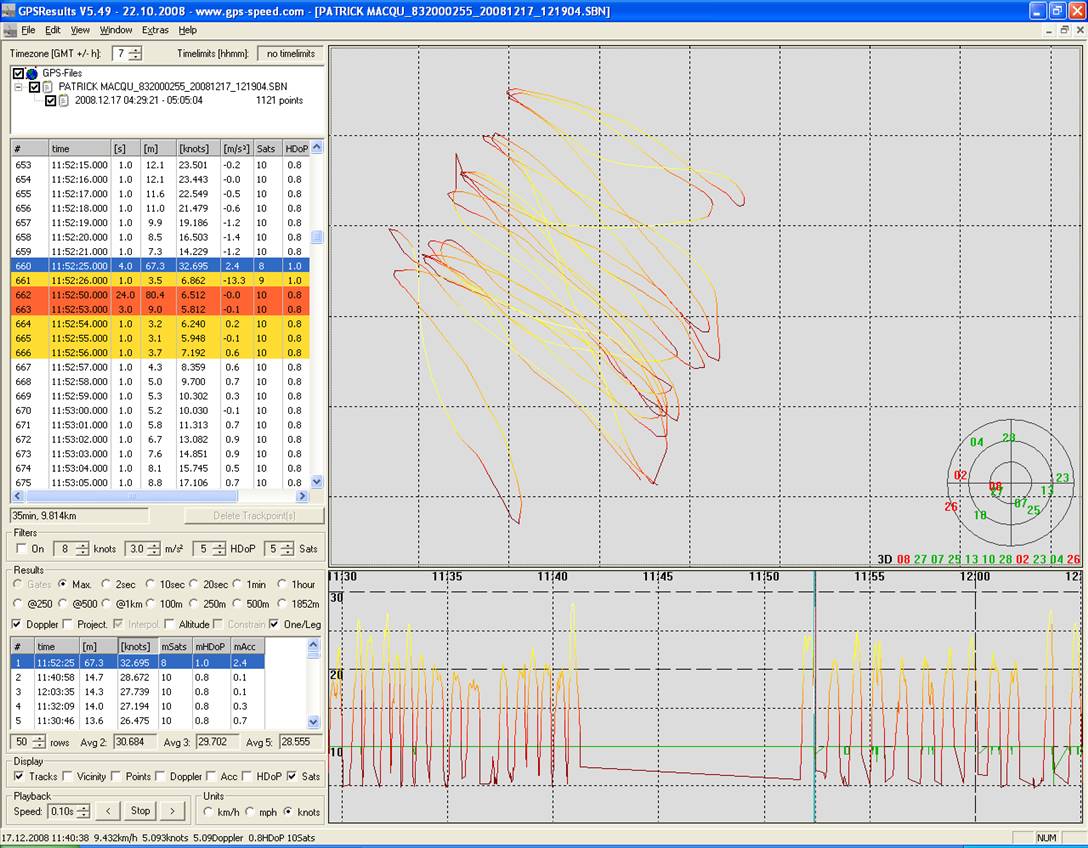Click the GPSResults app icon in menu bar
Image resolution: width=1088 pixels, height=848 pixels.
[x=10, y=30]
